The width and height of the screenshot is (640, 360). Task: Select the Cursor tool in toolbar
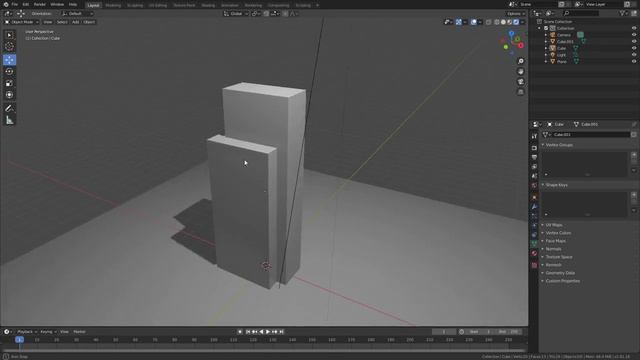tap(9, 47)
